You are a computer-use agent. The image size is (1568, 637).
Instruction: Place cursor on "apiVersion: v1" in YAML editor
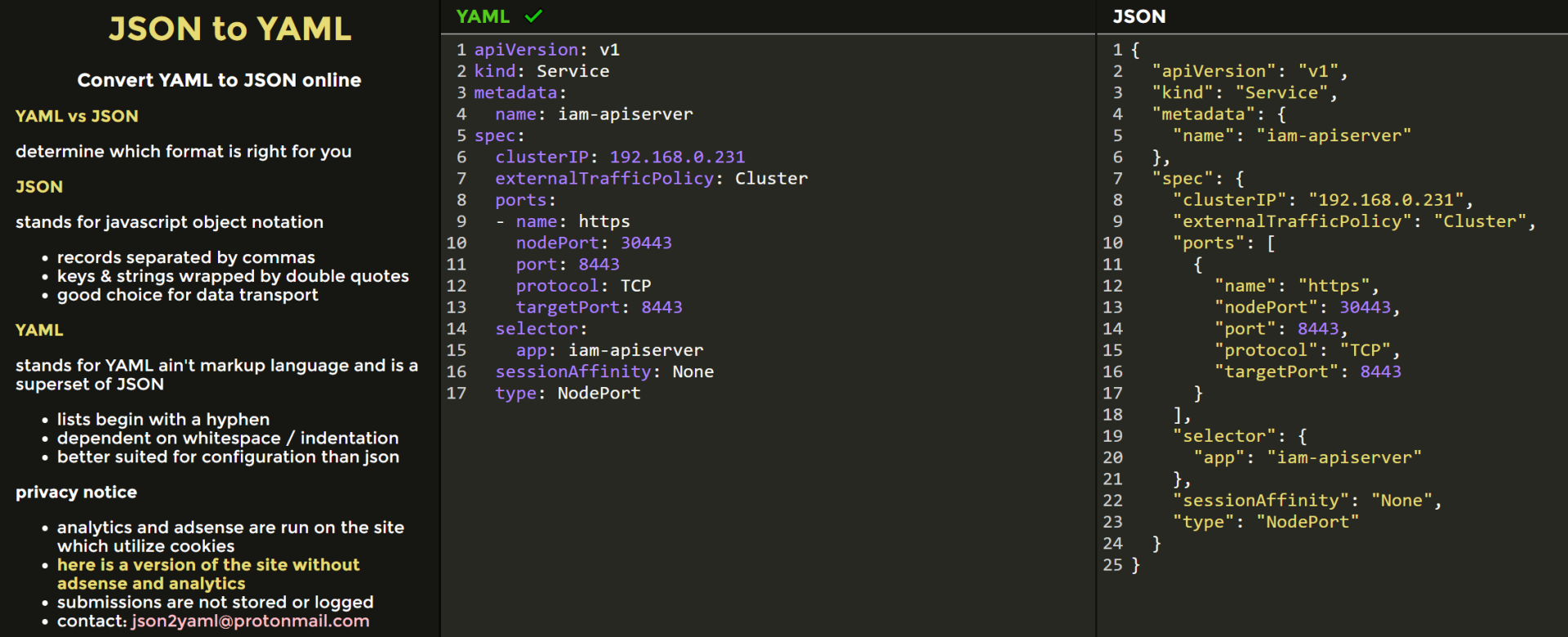(x=546, y=50)
